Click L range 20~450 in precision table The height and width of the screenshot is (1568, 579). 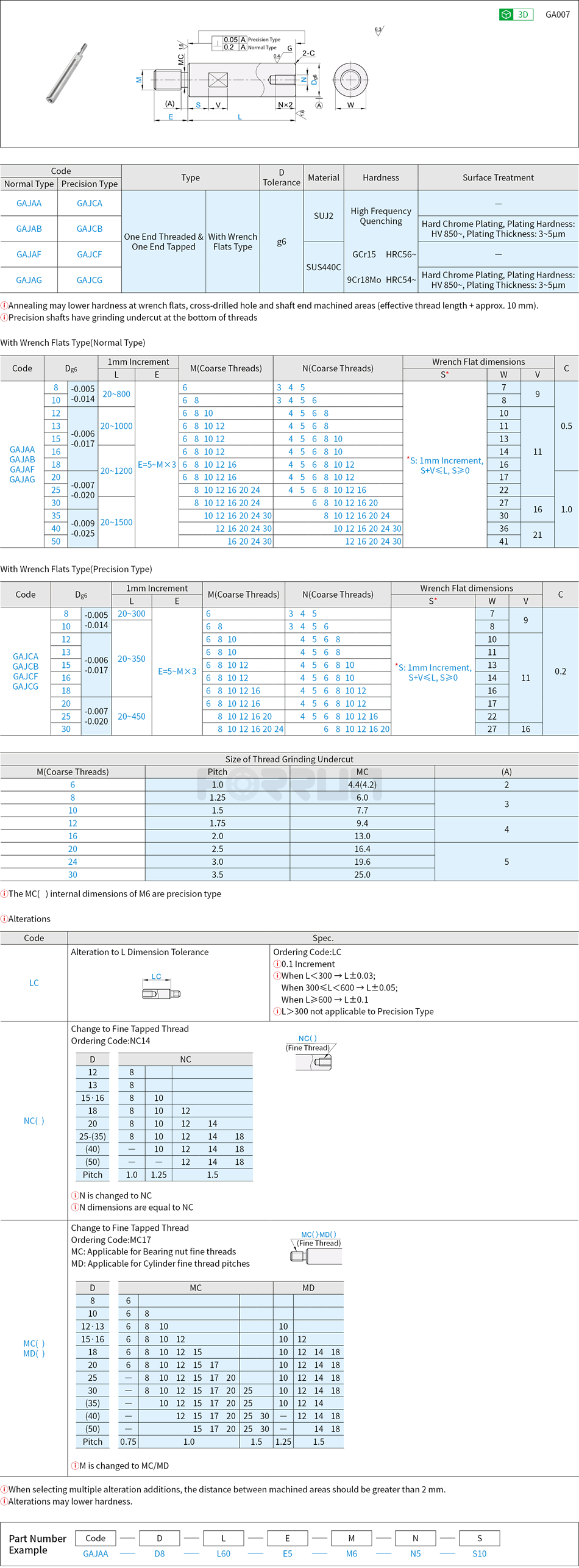click(x=132, y=717)
